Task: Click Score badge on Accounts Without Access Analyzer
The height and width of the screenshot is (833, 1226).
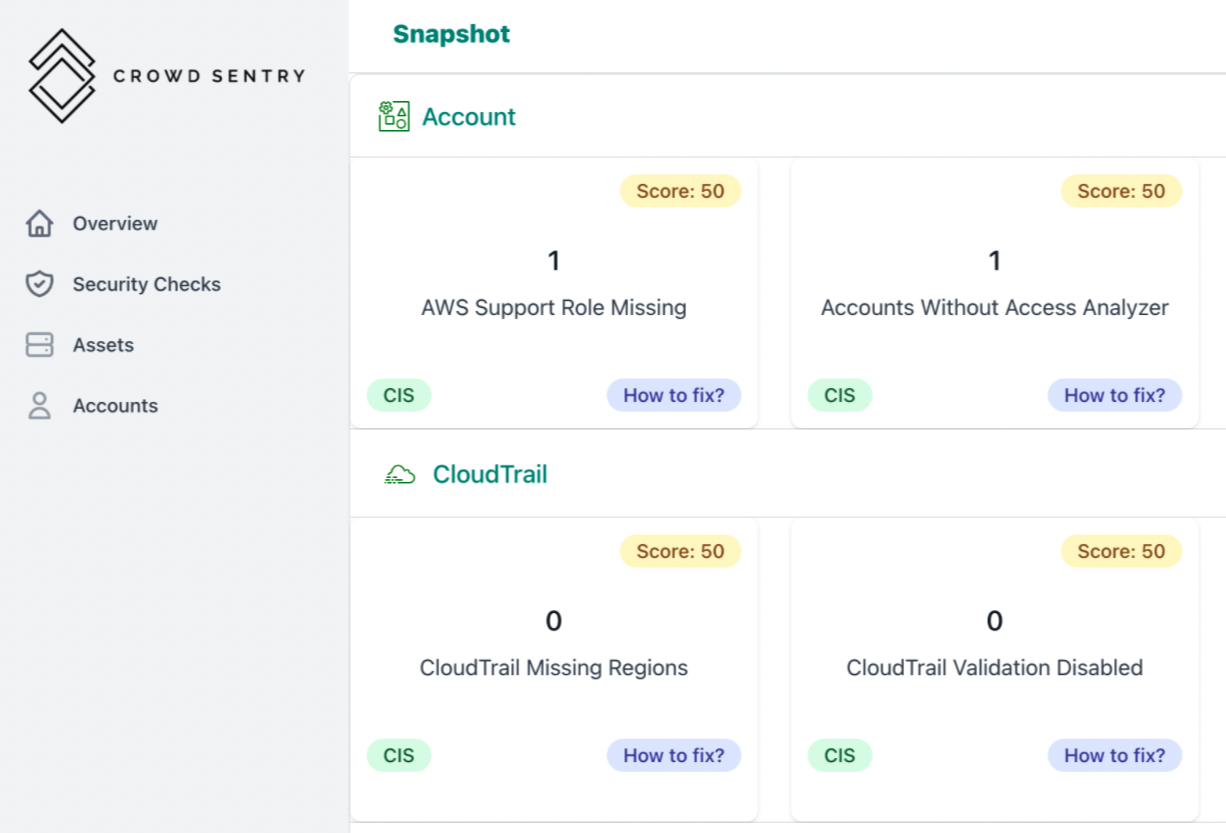Action: coord(1121,191)
